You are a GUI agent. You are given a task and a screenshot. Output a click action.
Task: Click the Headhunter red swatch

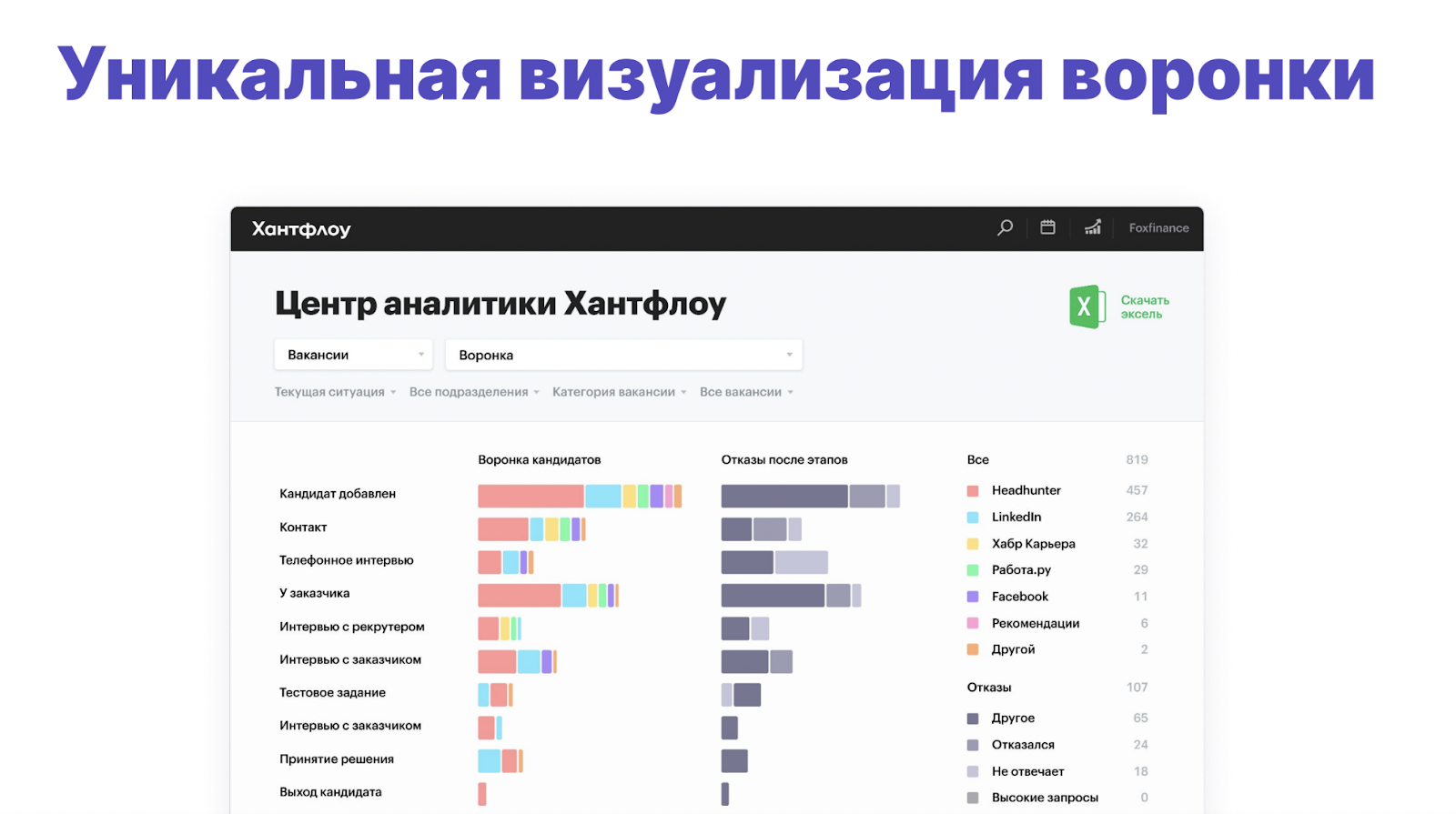973,491
